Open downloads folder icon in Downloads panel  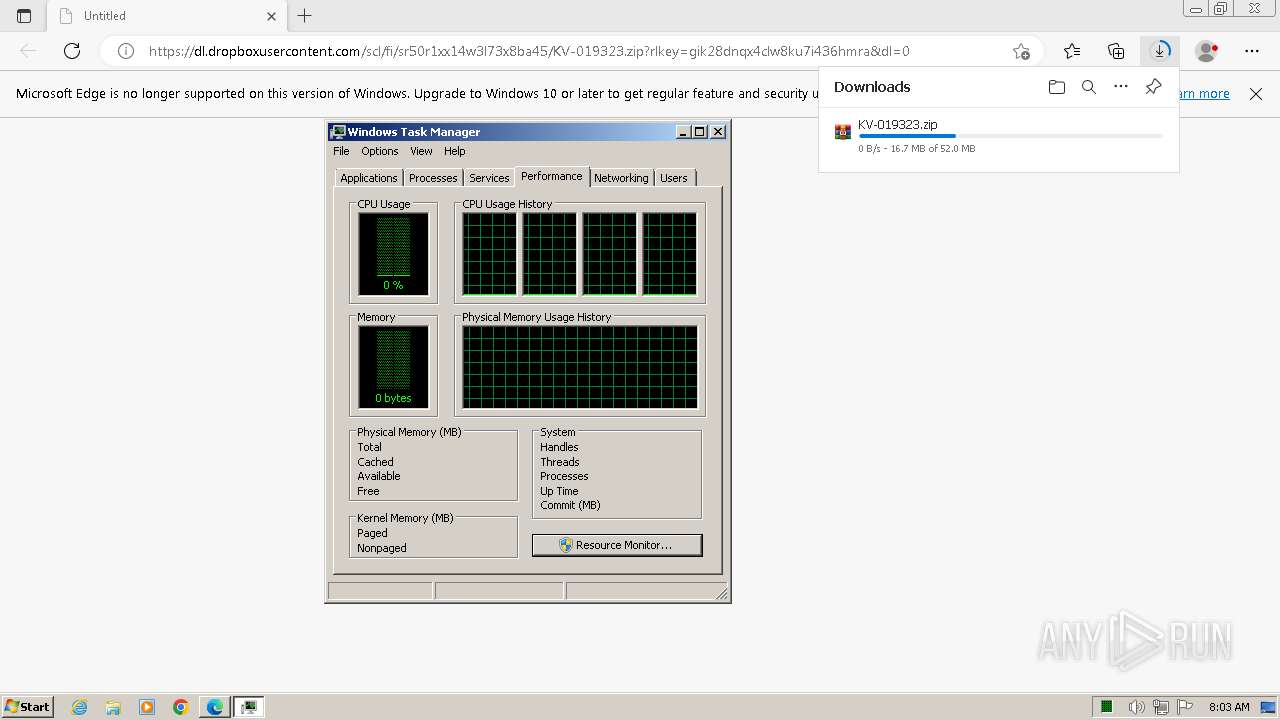(x=1057, y=87)
